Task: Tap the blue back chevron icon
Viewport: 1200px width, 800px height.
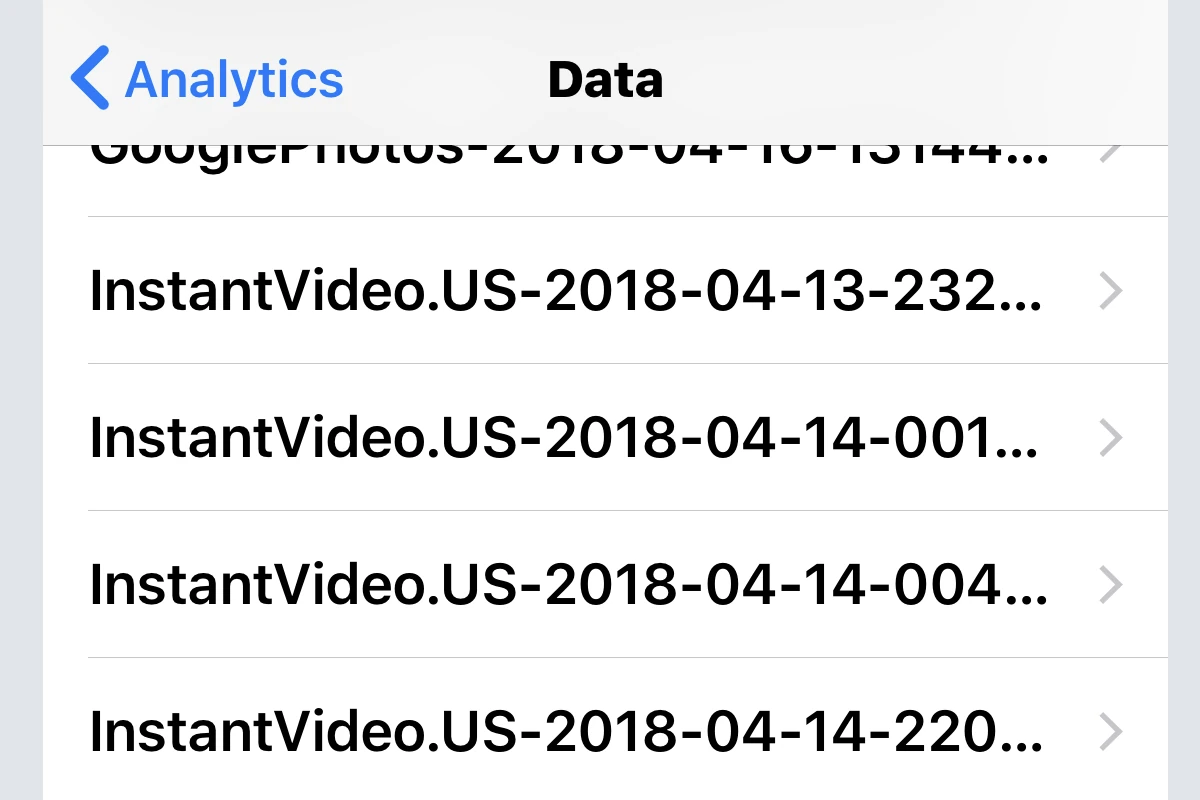Action: [90, 80]
